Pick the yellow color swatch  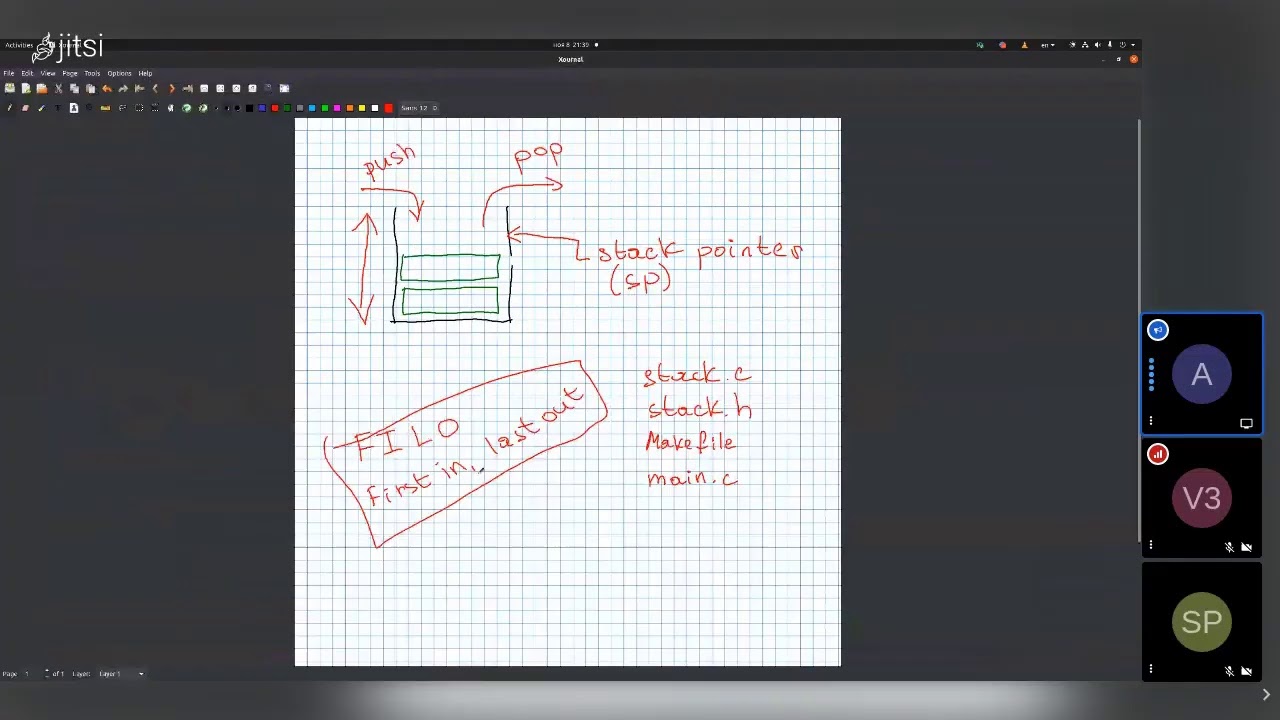362,108
